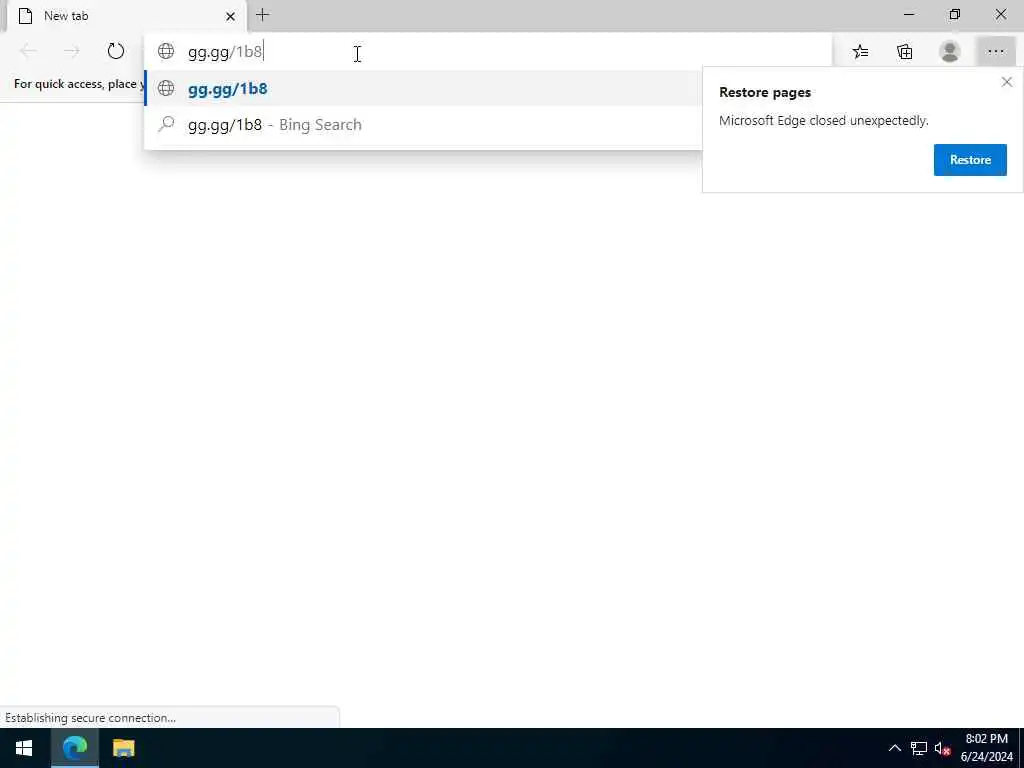Open the Favorites star icon
The width and height of the screenshot is (1024, 768).
(860, 52)
